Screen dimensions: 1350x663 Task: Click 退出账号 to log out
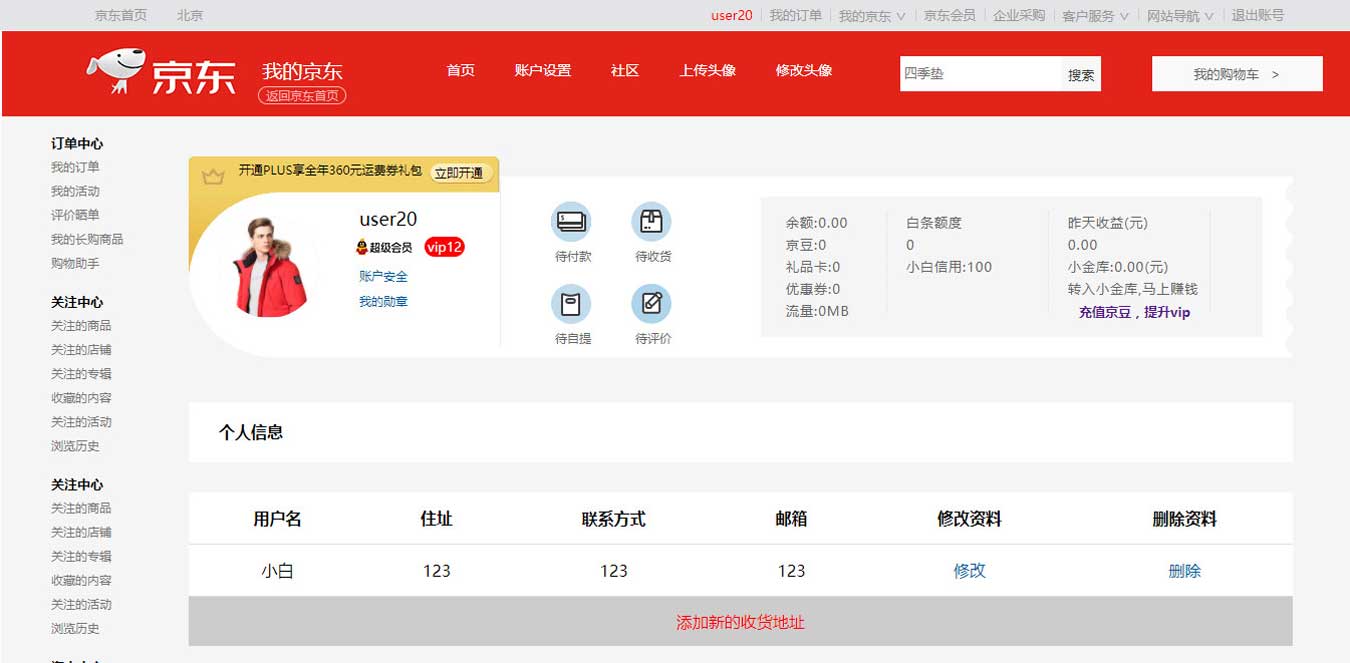[1257, 16]
